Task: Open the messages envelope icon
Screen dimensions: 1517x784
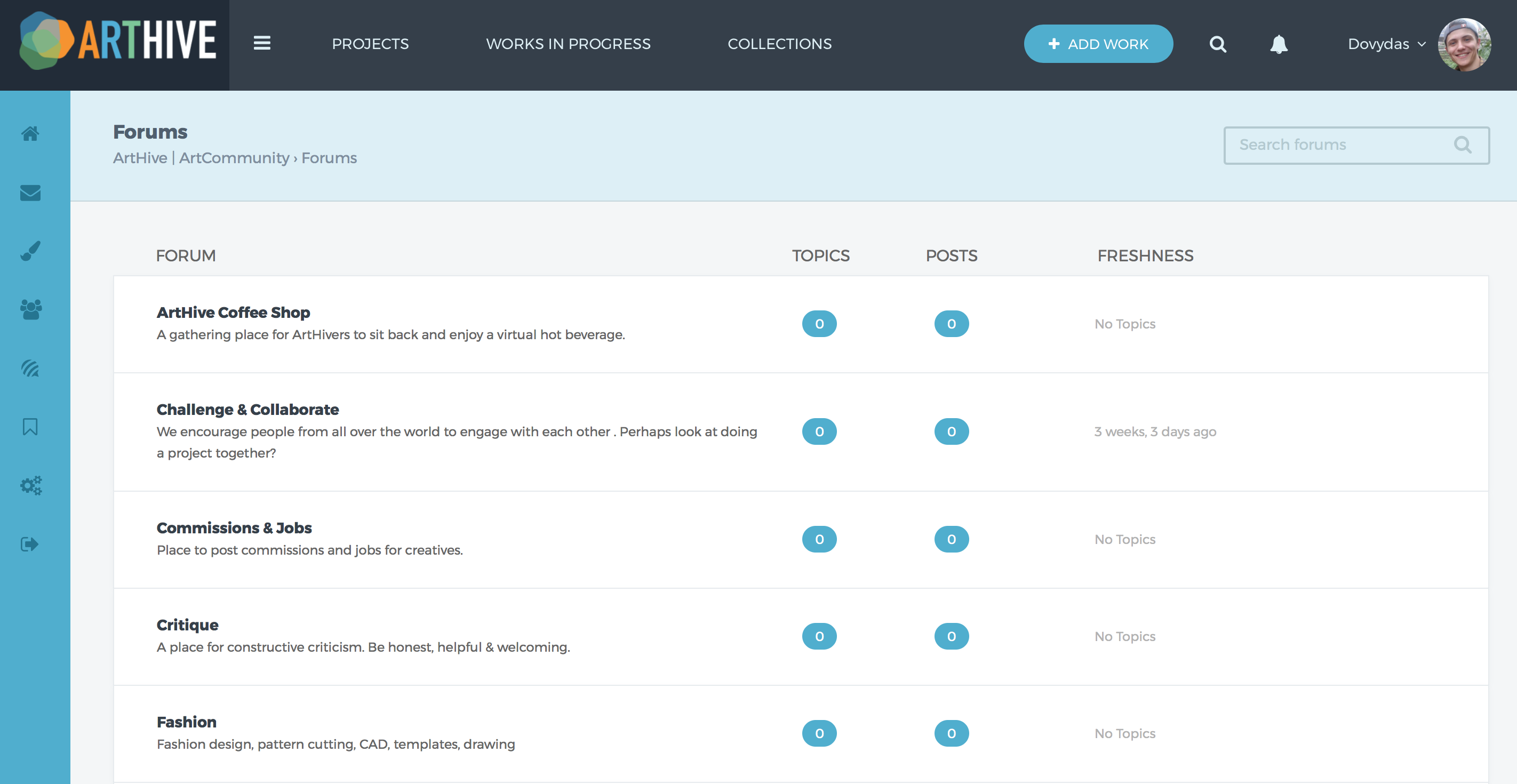Action: 30,193
